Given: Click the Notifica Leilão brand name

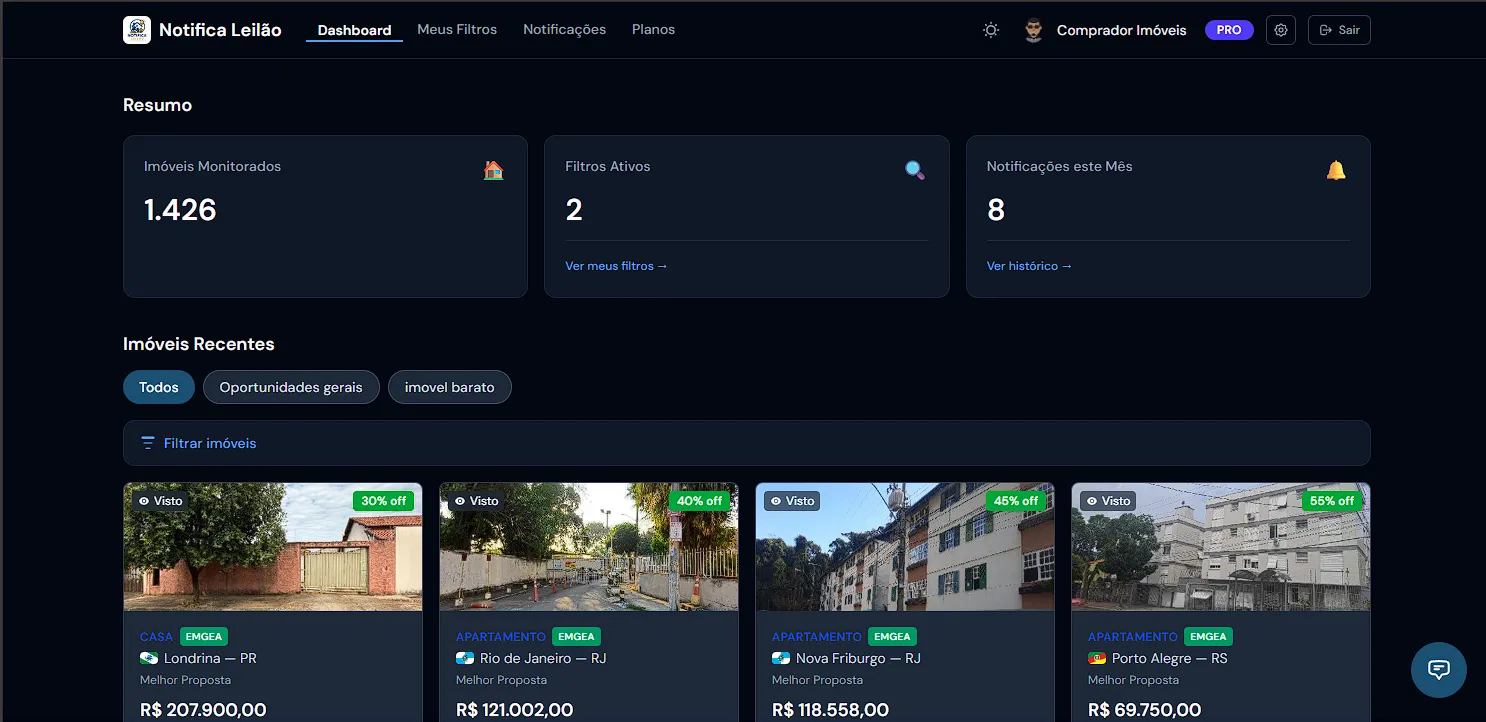Looking at the screenshot, I should click(220, 30).
